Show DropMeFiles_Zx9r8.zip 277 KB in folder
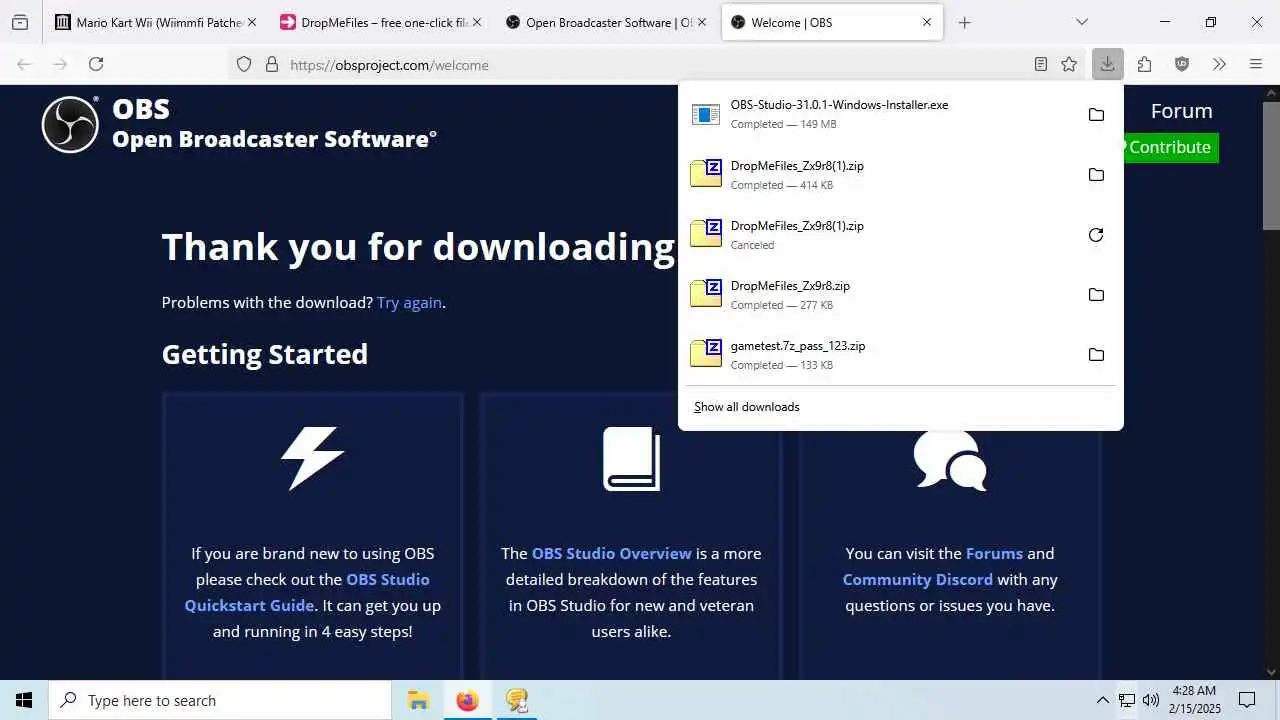Viewport: 1280px width, 720px height. pyautogui.click(x=1096, y=295)
